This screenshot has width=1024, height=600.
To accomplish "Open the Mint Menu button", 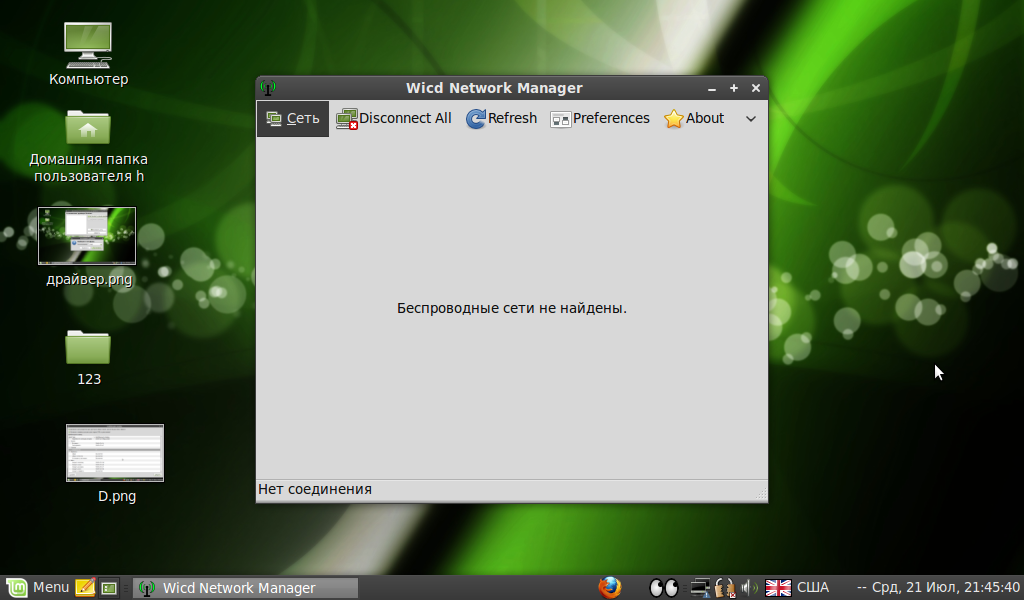I will point(37,588).
